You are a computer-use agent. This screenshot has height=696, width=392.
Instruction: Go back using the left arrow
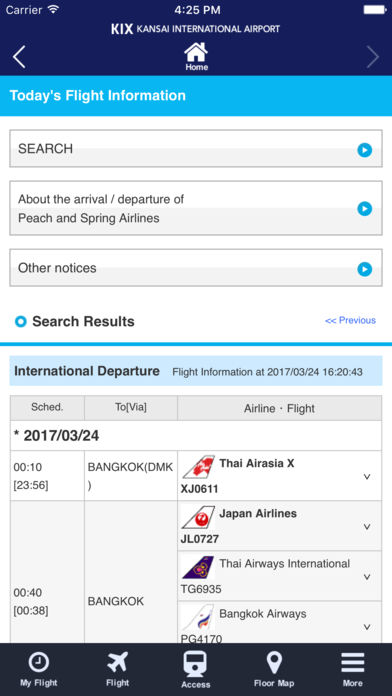pos(19,57)
